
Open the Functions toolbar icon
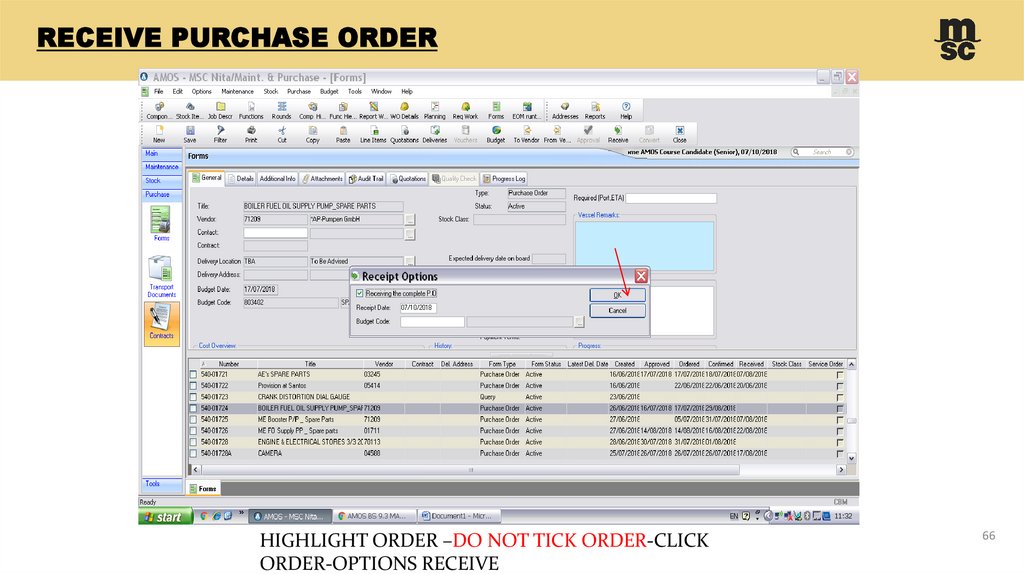(251, 110)
